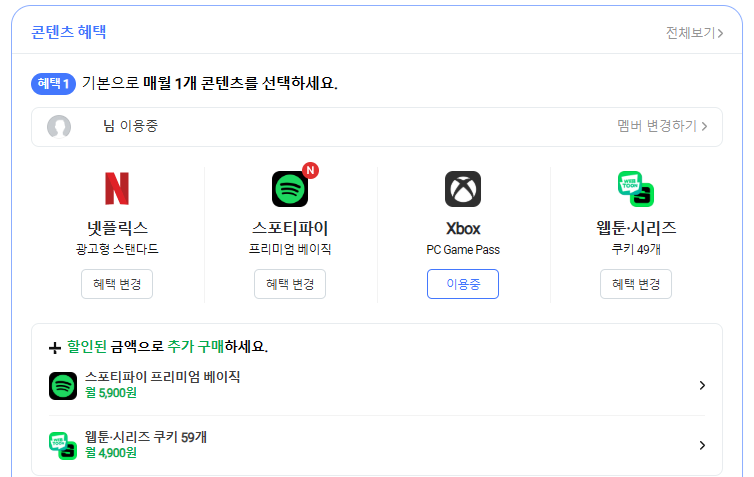The image size is (754, 477).
Task: Click the 이용중 button under Xbox
Action: click(x=463, y=284)
